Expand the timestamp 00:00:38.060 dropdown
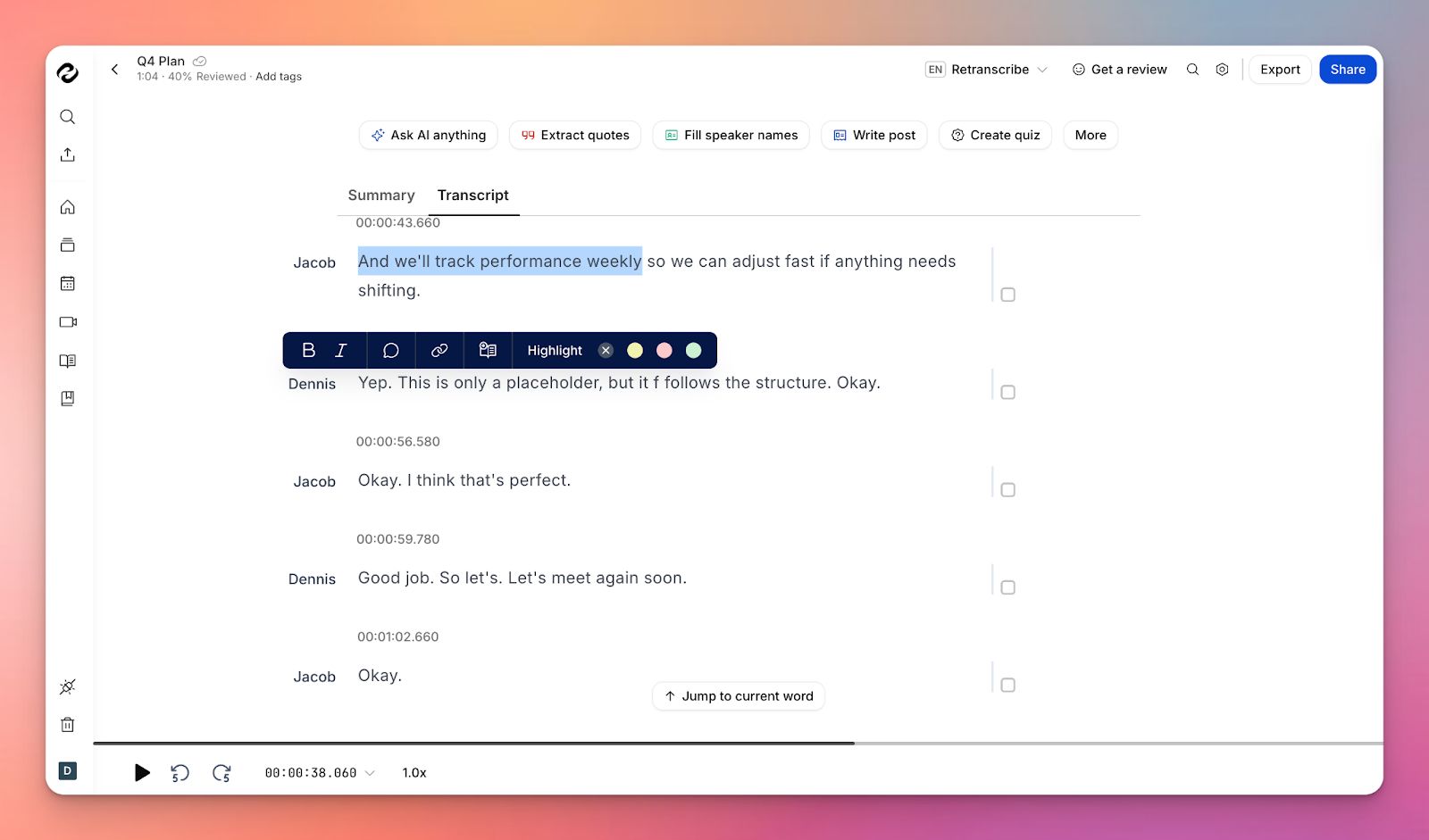Viewport: 1429px width, 840px height. click(370, 773)
